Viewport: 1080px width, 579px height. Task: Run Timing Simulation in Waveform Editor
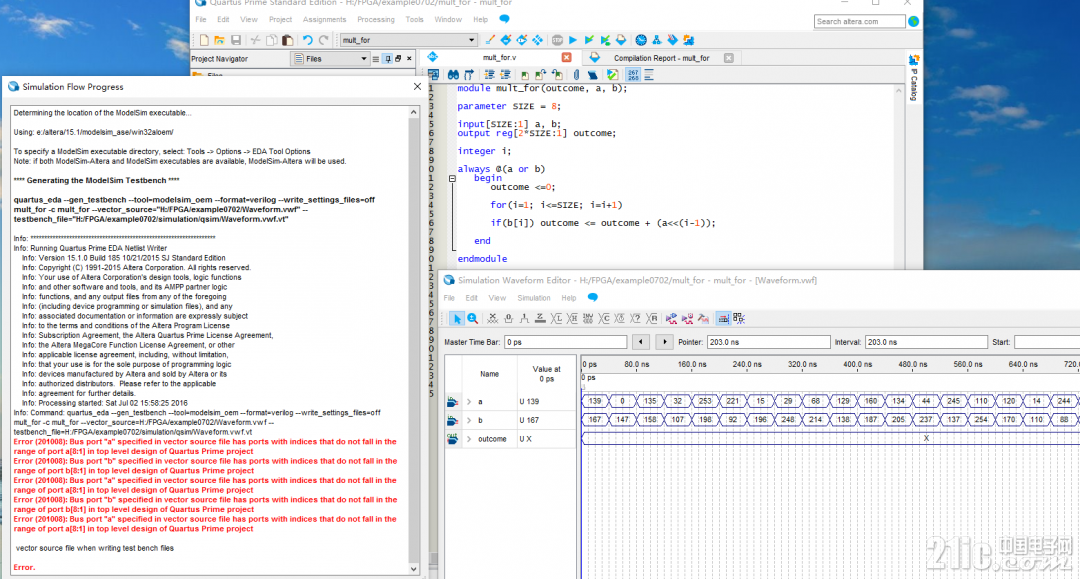coord(687,318)
